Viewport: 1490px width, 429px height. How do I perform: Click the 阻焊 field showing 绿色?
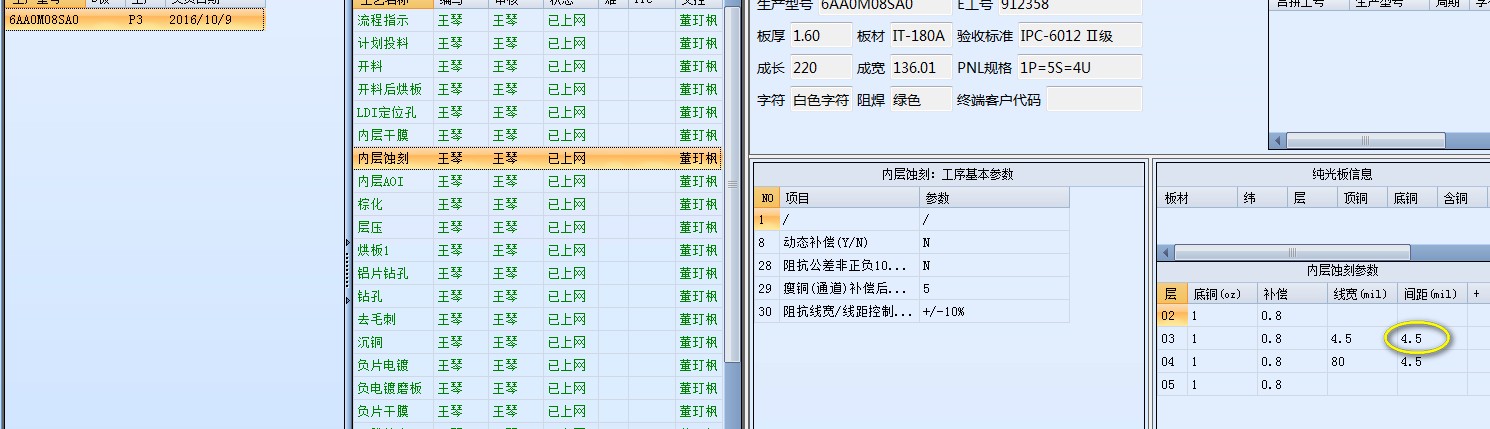tap(919, 100)
